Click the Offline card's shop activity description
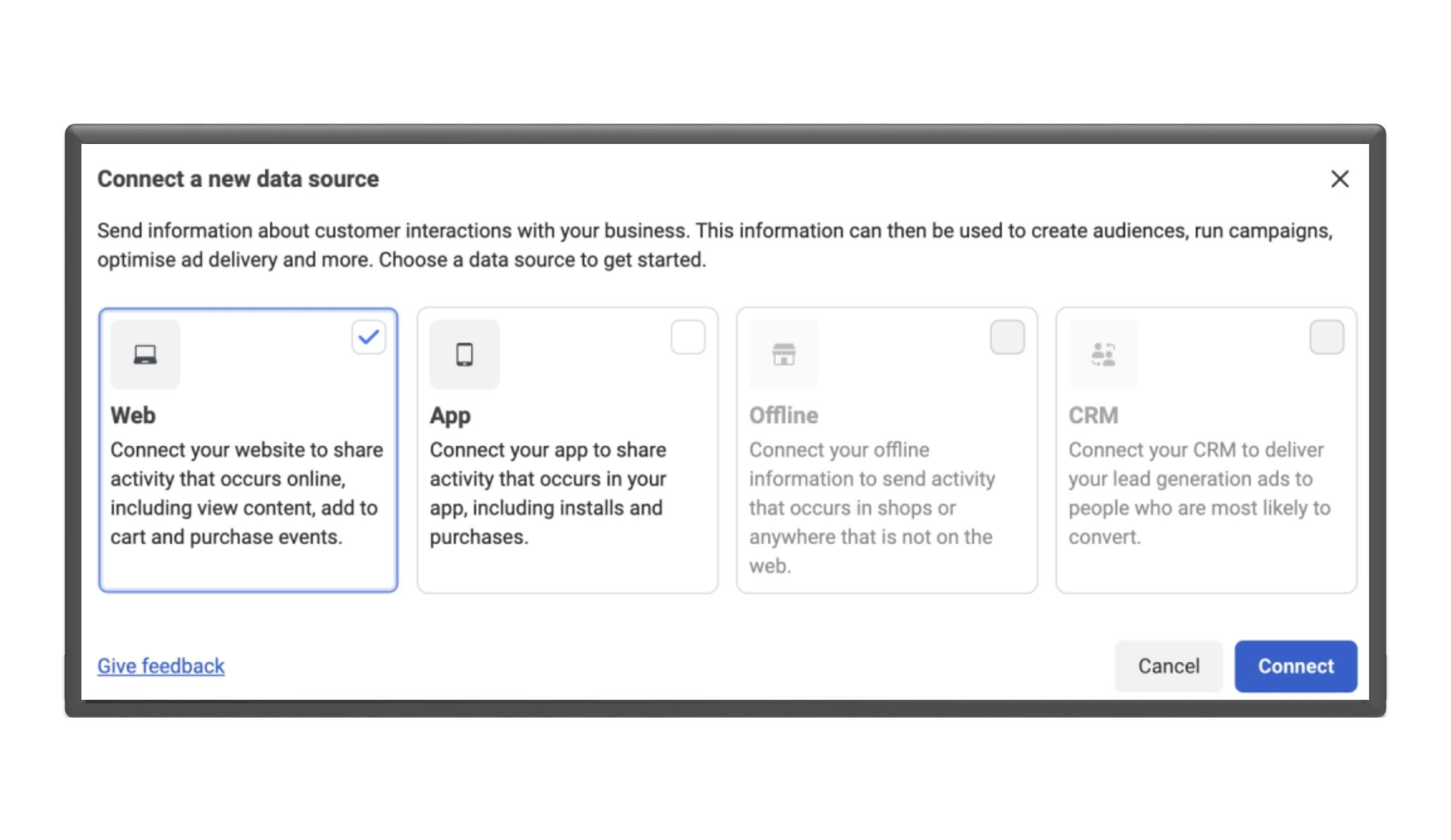 tap(872, 507)
